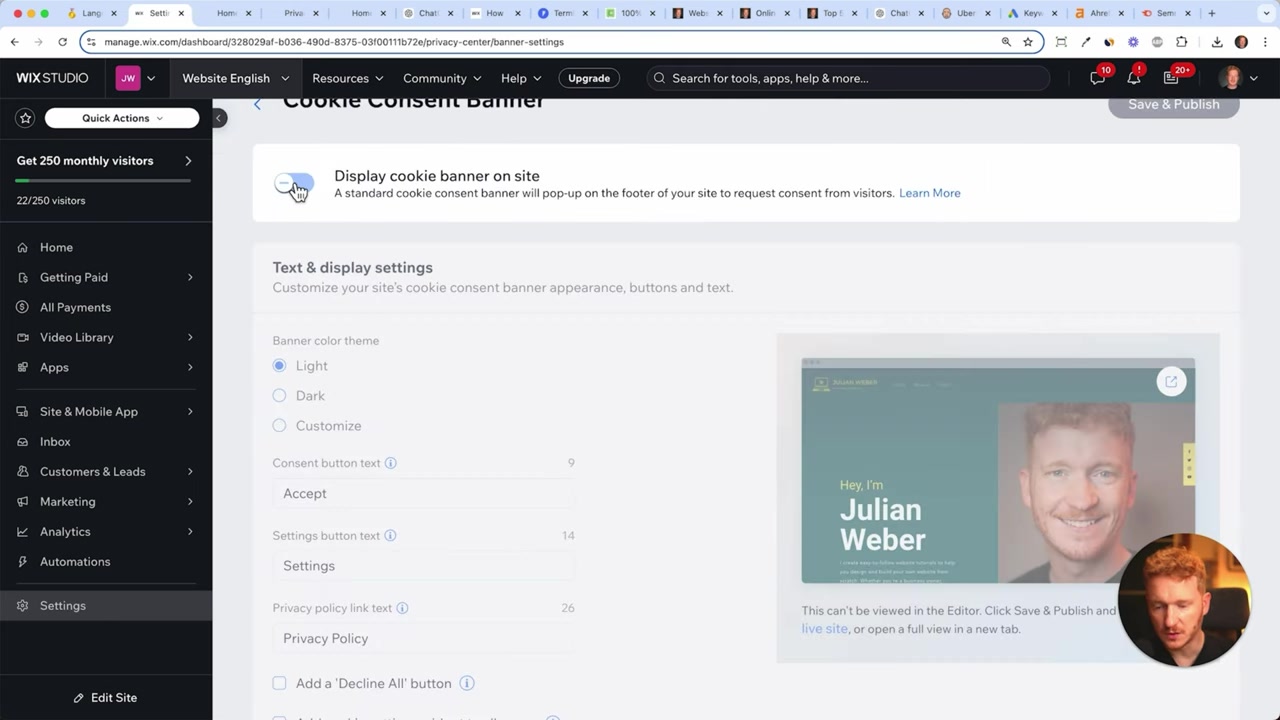Click the Privacy policy link text field
This screenshot has height=720, width=1280.
[424, 638]
